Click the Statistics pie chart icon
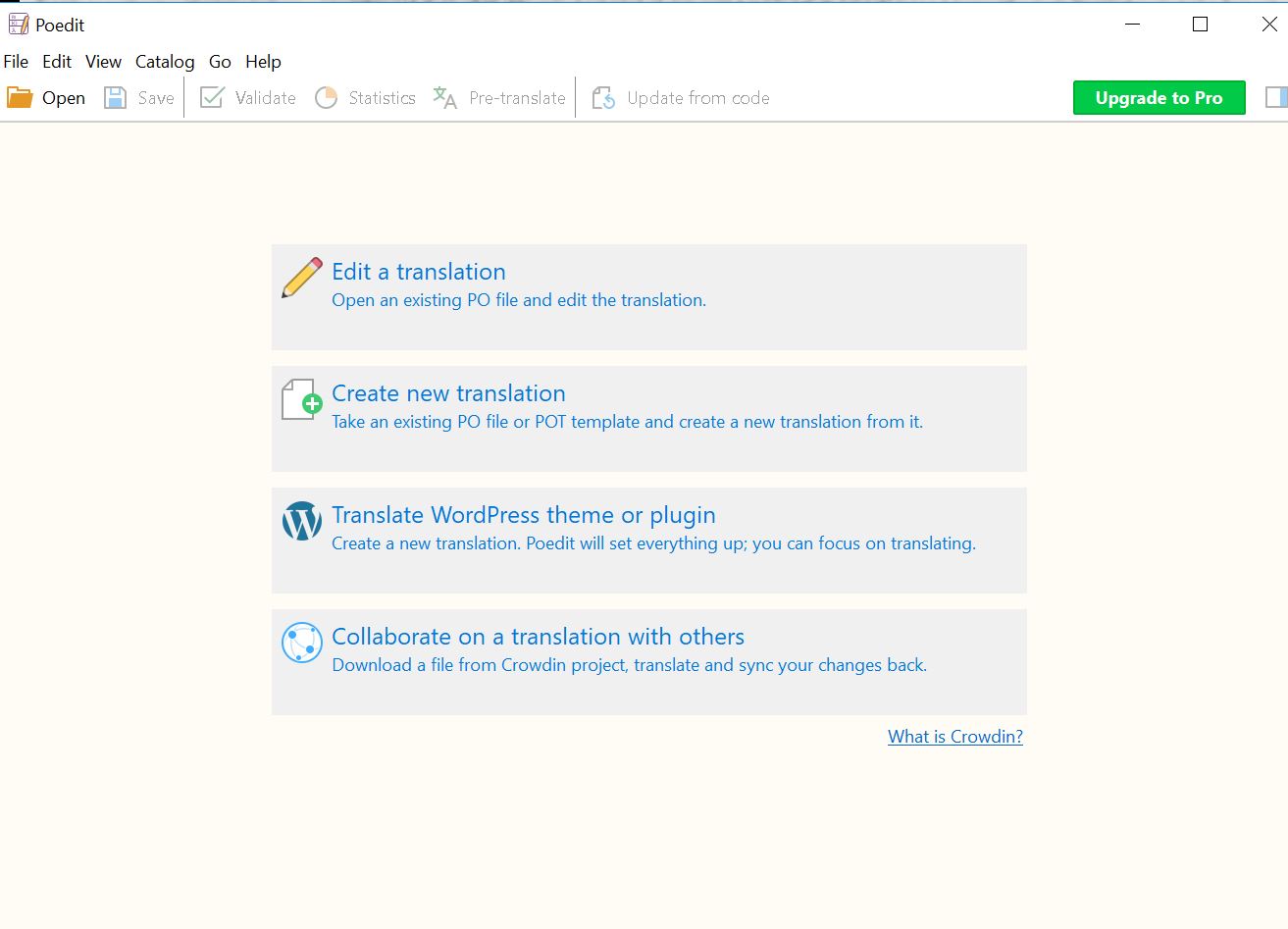This screenshot has height=929, width=1288. point(326,98)
